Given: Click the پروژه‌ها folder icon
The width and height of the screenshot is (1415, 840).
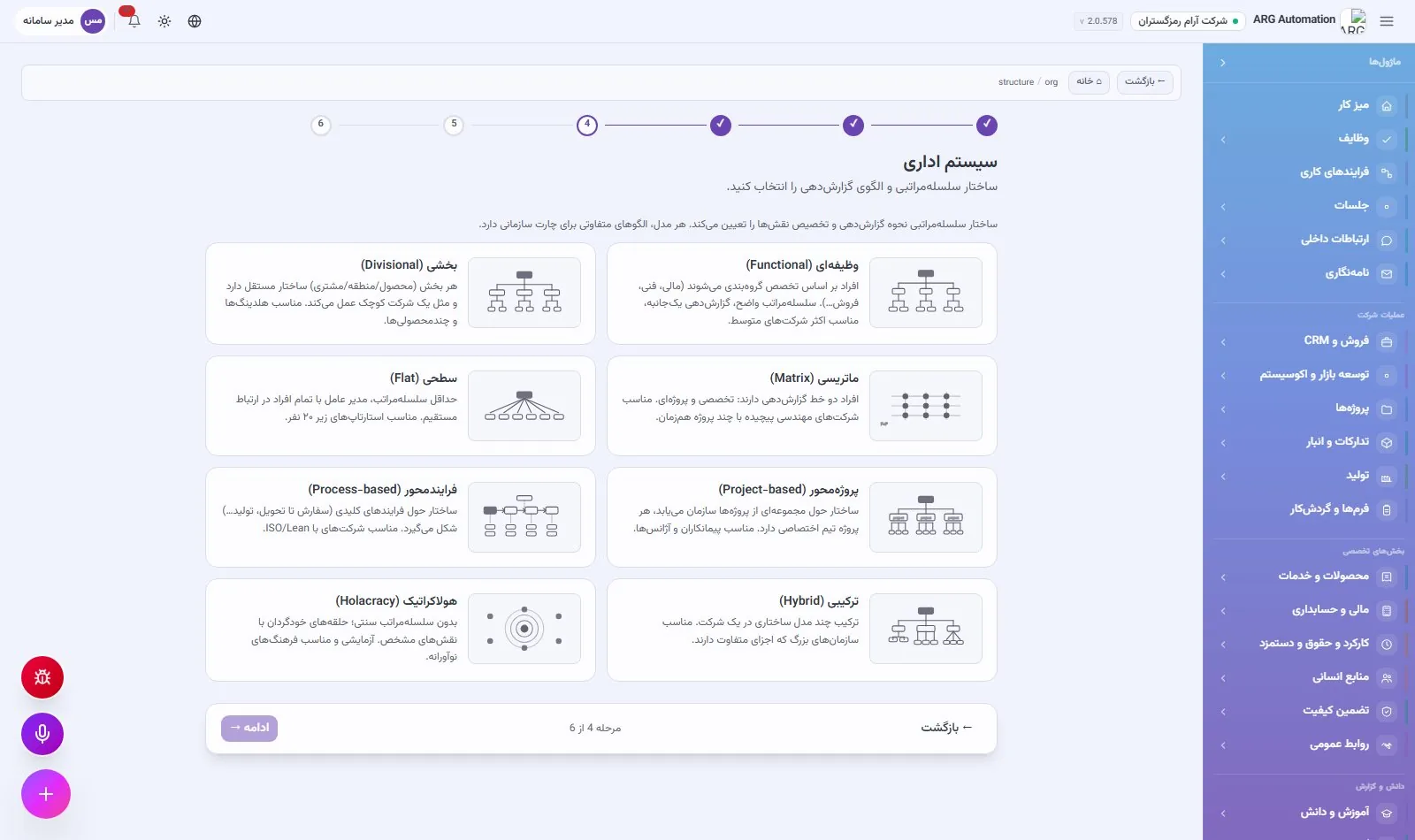Looking at the screenshot, I should (1387, 409).
